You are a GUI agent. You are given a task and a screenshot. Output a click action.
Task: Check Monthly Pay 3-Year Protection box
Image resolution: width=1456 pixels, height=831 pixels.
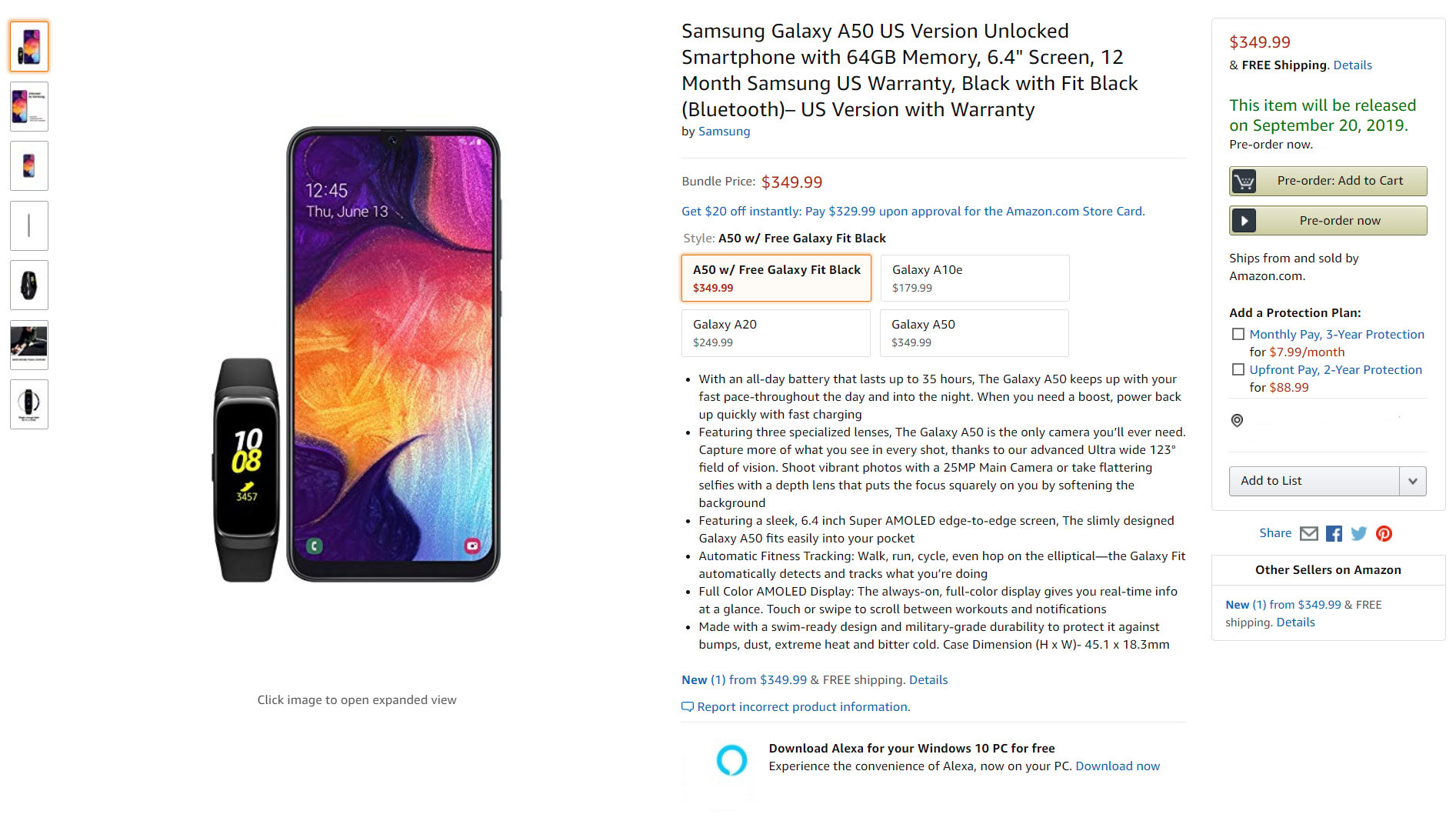tap(1238, 334)
